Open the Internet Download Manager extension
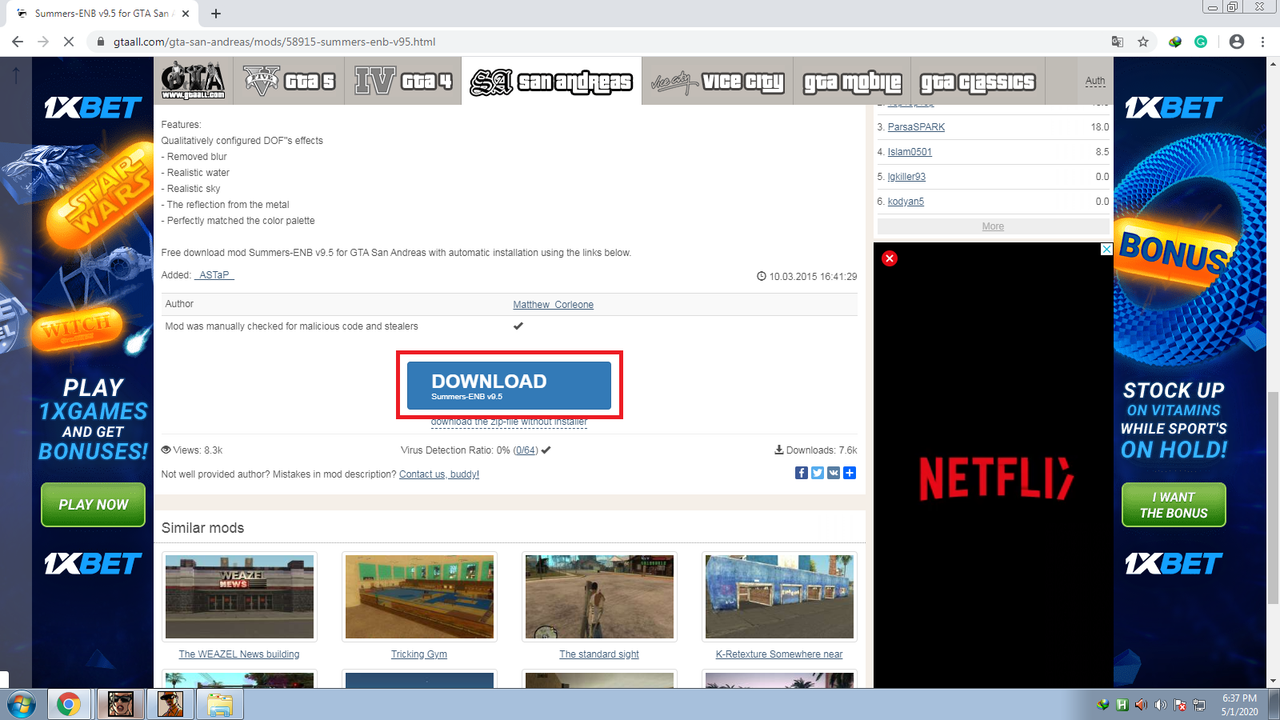 pos(1177,42)
